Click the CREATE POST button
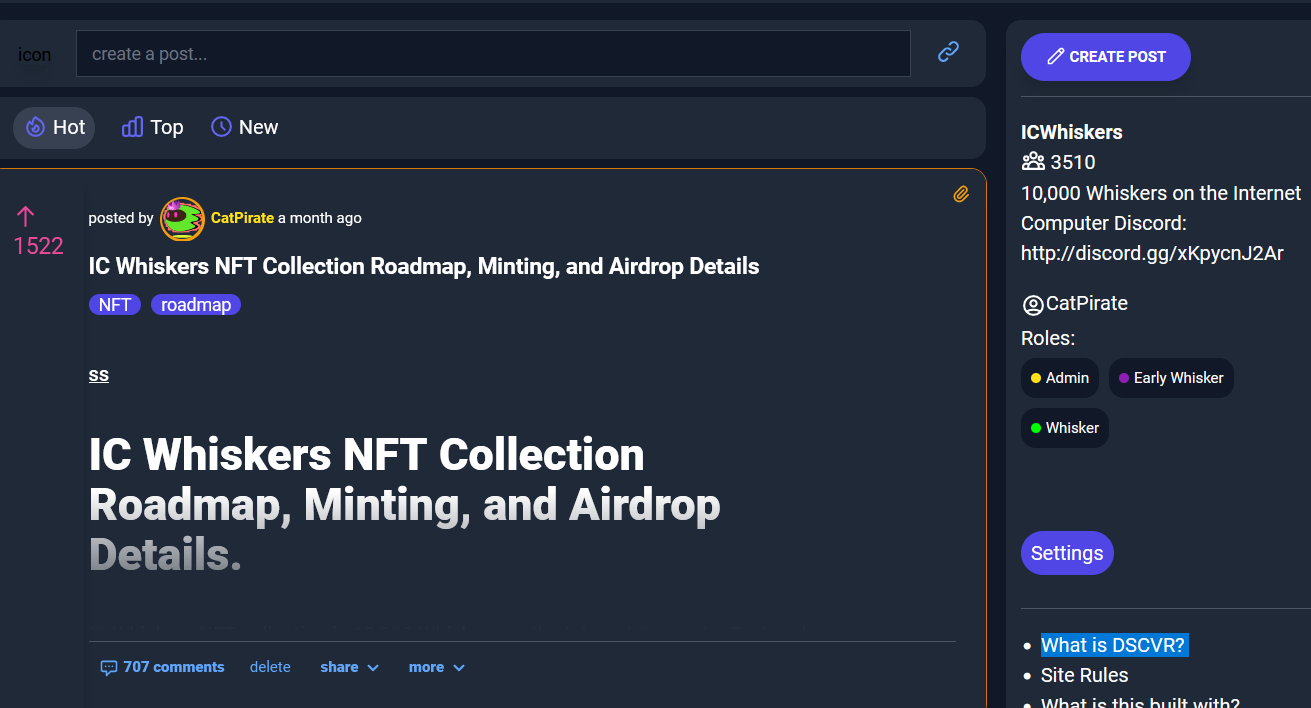The image size is (1311, 708). 1106,57
